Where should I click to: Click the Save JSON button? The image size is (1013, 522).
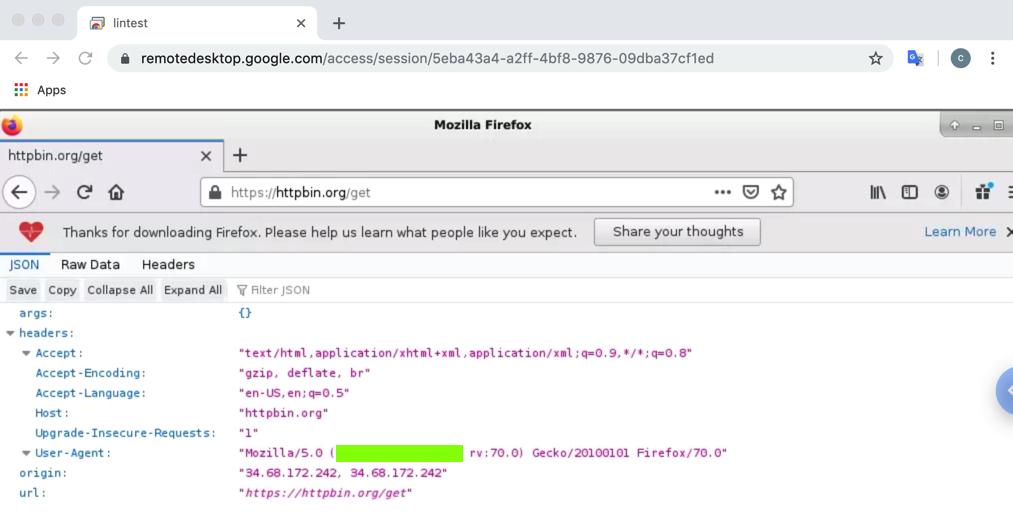pyautogui.click(x=23, y=290)
